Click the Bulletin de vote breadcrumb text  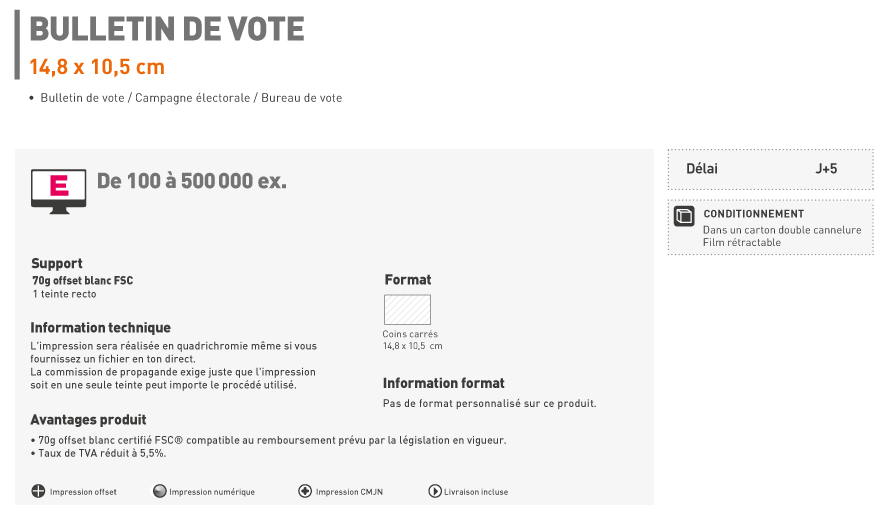pos(82,98)
